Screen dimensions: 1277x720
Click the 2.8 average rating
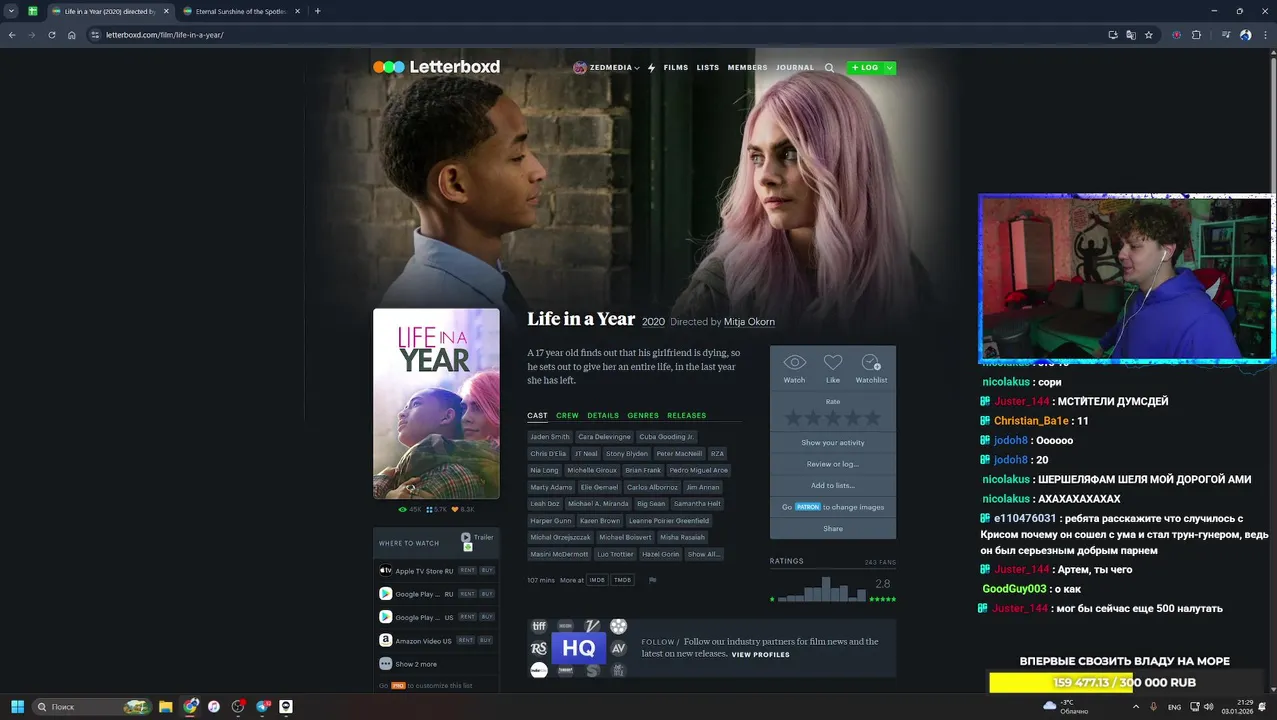click(x=882, y=584)
